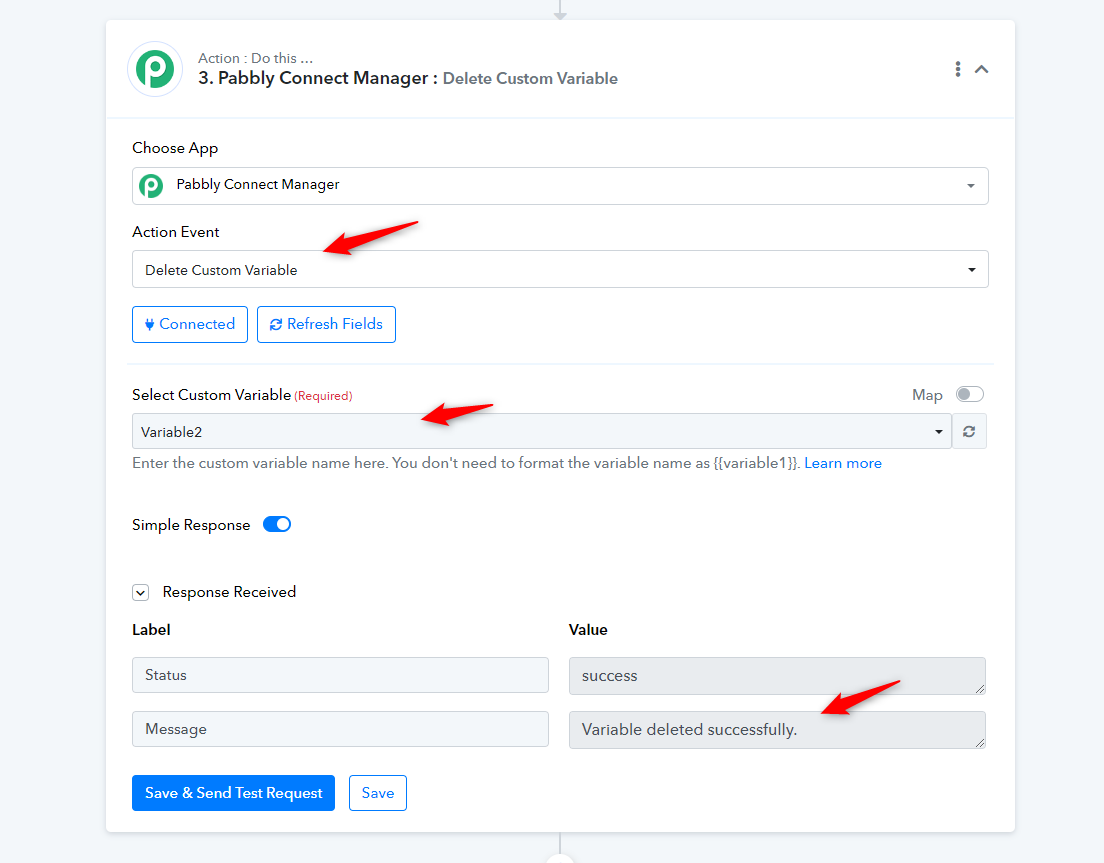
Task: Click the success value field
Action: coord(777,676)
